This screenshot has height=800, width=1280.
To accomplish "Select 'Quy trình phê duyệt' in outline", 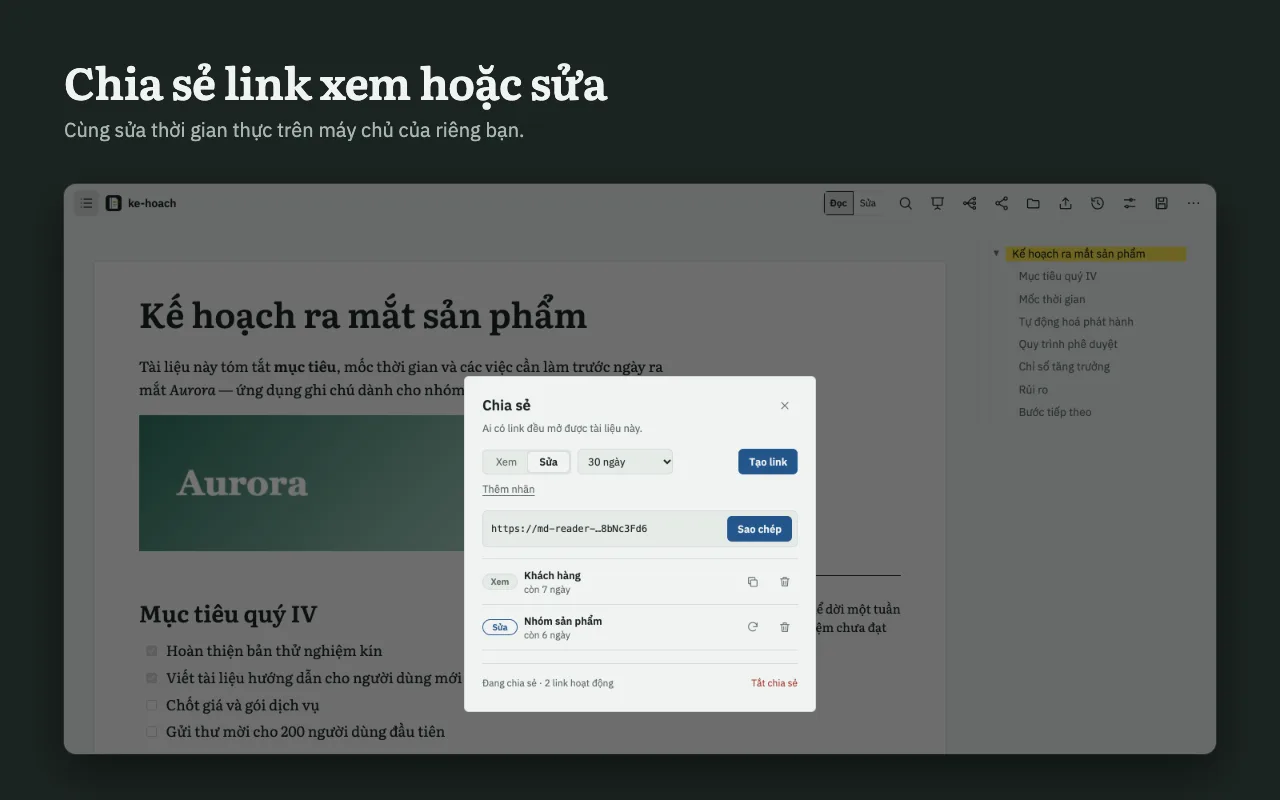I will tap(1068, 344).
